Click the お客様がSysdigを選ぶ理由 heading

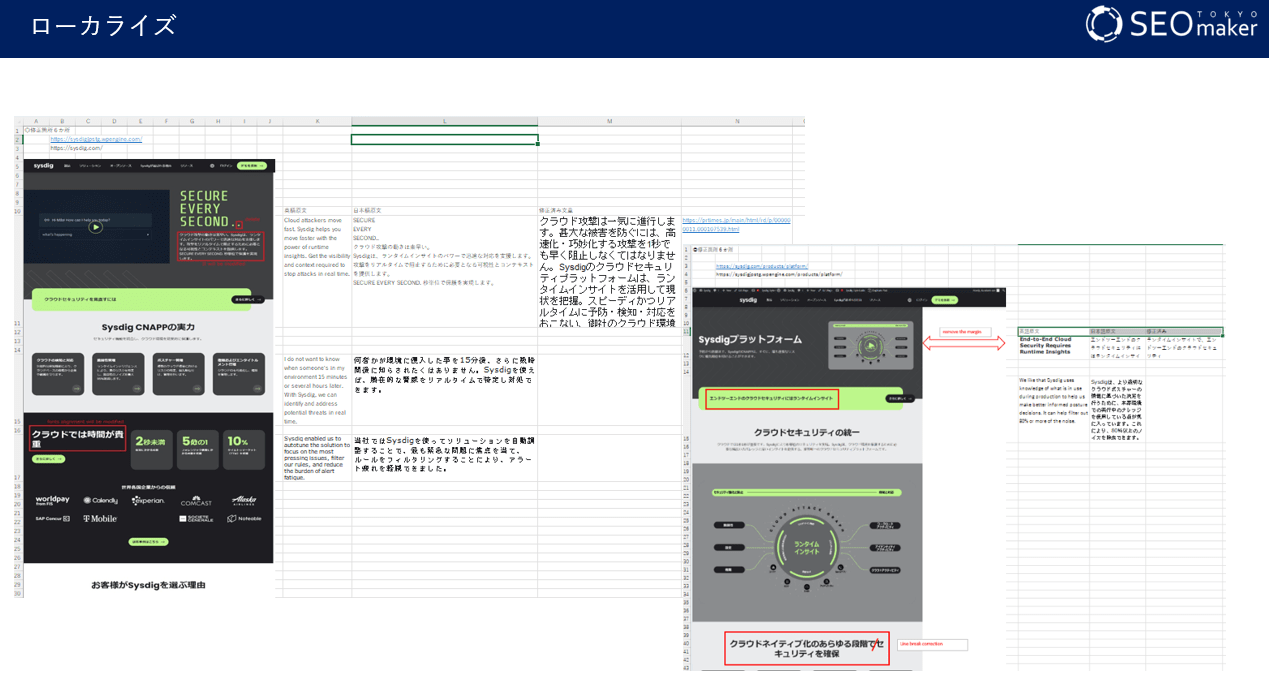pyautogui.click(x=148, y=585)
